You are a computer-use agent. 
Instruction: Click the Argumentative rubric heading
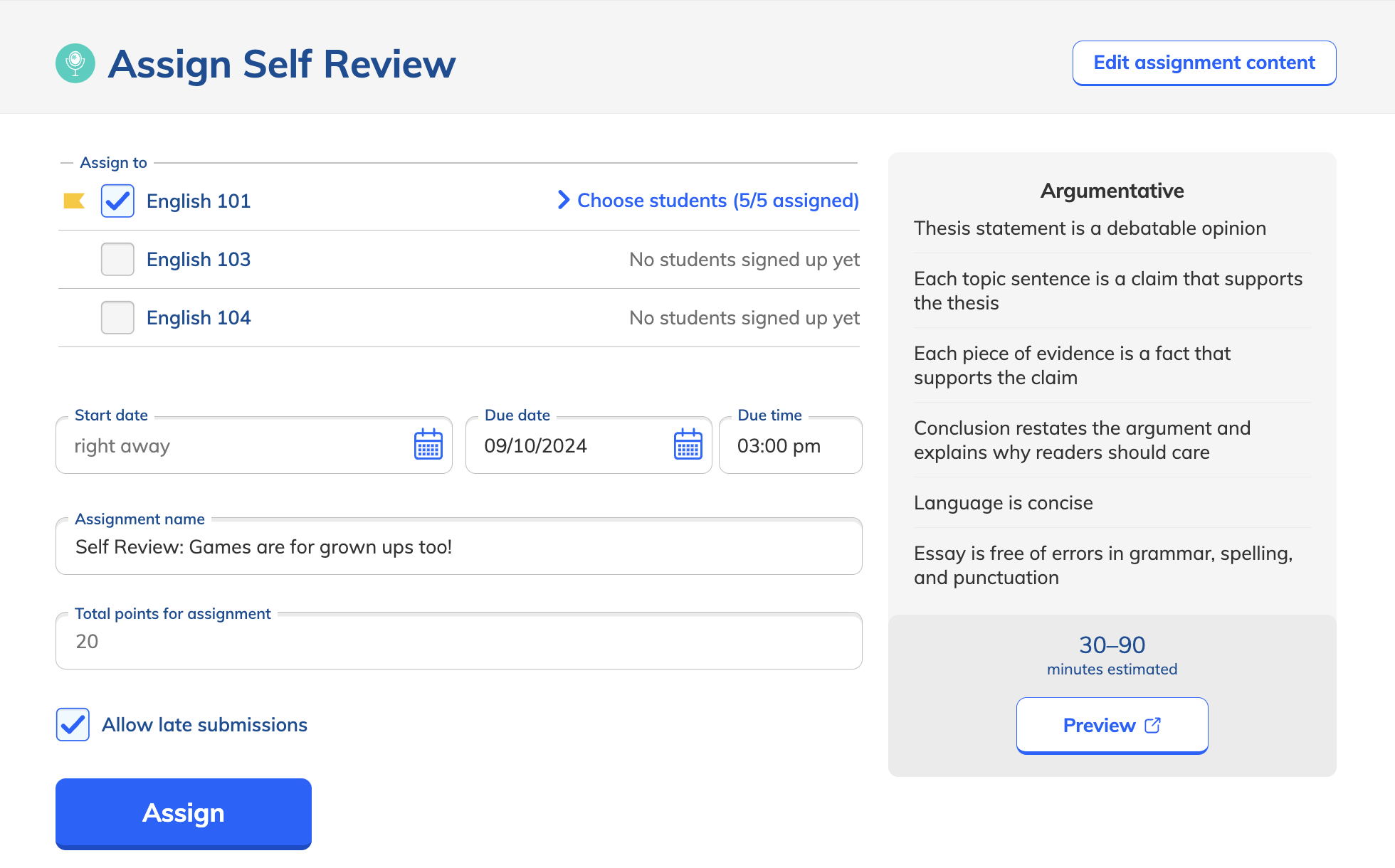[1112, 190]
